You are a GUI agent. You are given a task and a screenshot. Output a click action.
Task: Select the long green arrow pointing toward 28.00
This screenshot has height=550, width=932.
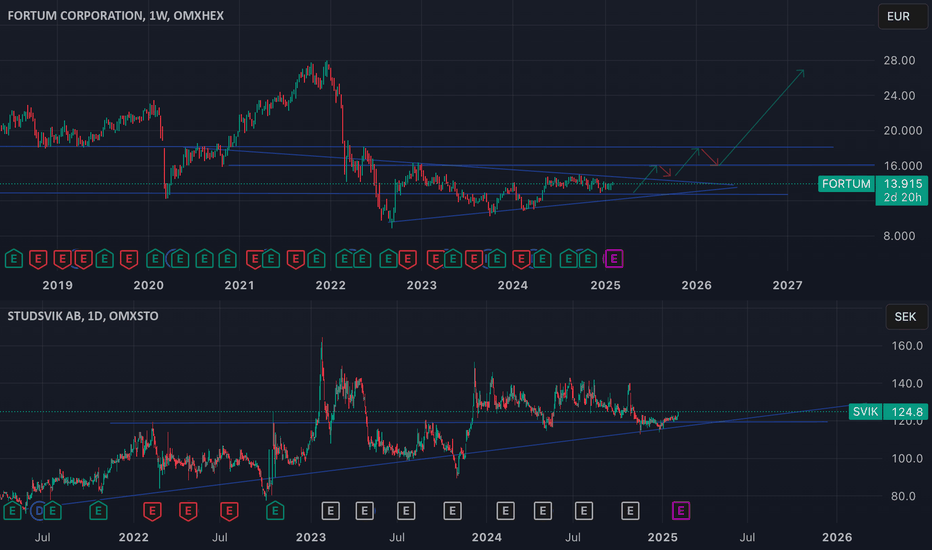coord(762,117)
